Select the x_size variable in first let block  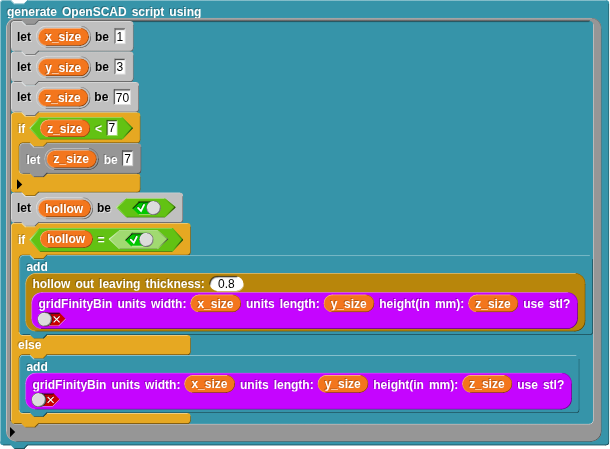(63, 37)
